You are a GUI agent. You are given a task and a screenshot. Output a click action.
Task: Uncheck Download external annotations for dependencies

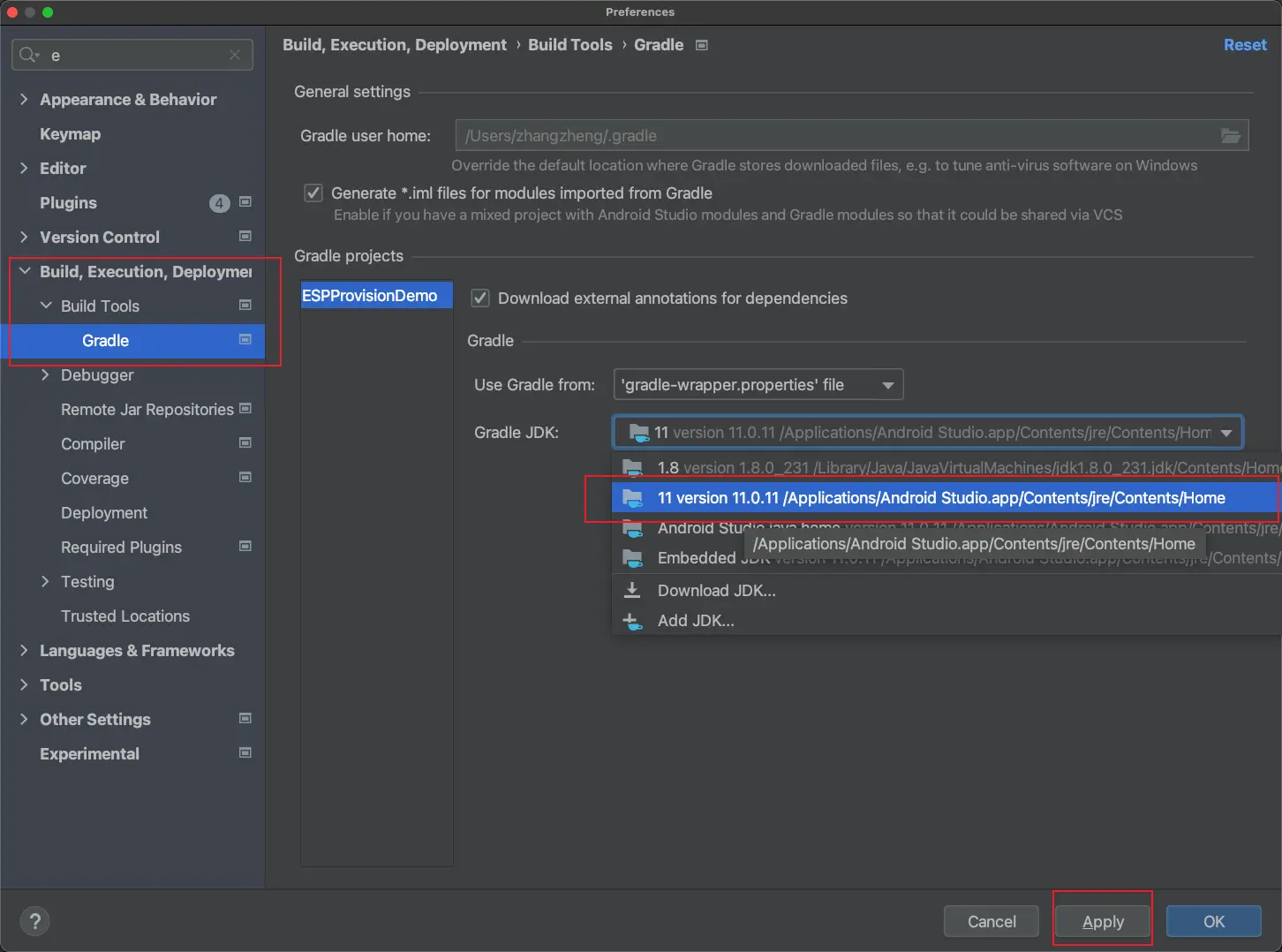480,298
